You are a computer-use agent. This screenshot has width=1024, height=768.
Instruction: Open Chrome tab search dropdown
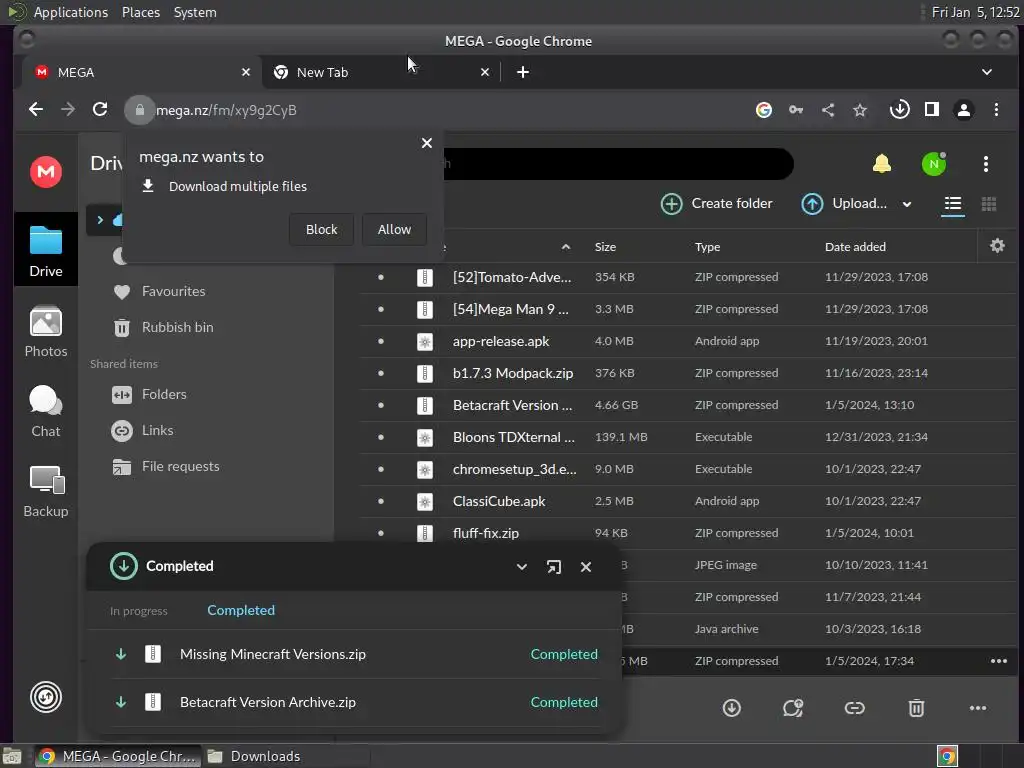(987, 72)
